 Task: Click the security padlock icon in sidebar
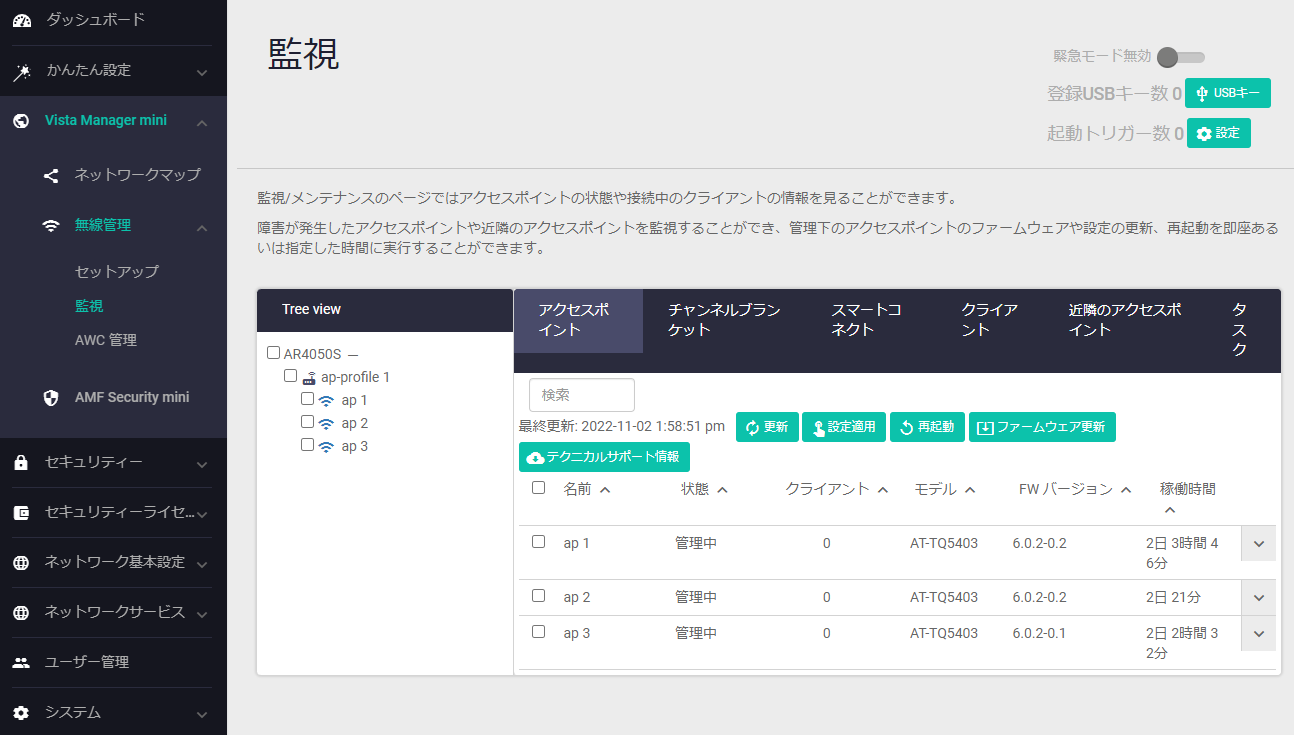click(21, 463)
